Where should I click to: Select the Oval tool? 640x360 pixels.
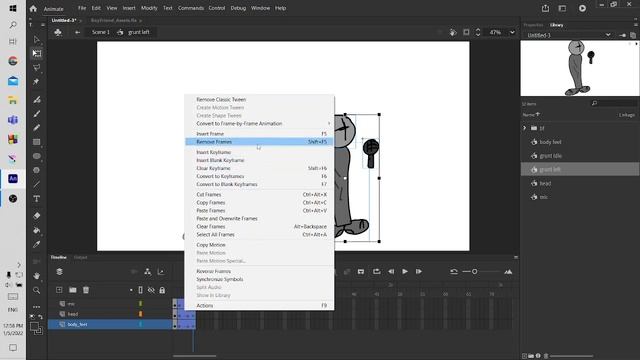click(36, 156)
